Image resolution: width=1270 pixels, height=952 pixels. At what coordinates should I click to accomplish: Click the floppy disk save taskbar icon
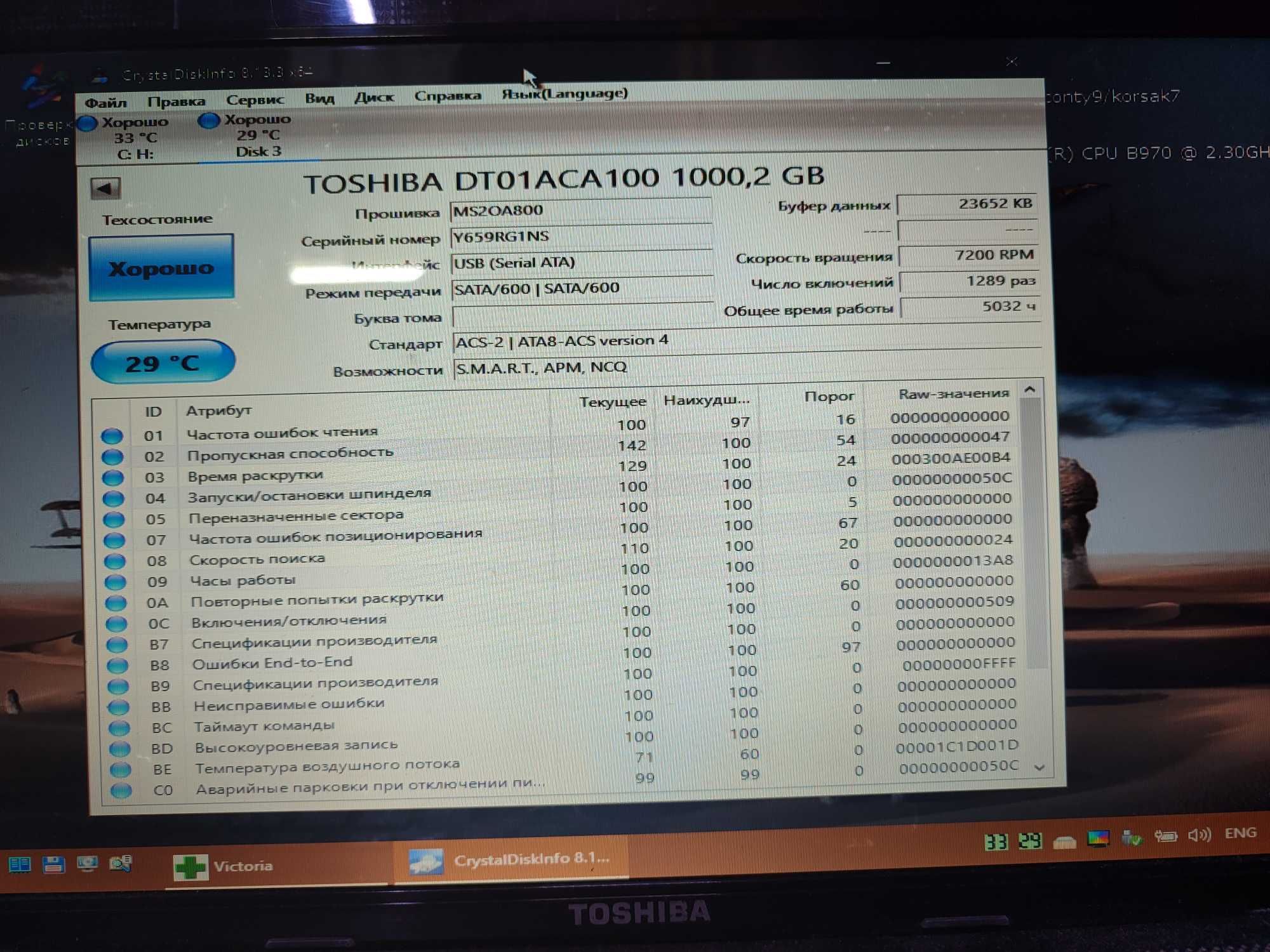point(53,864)
